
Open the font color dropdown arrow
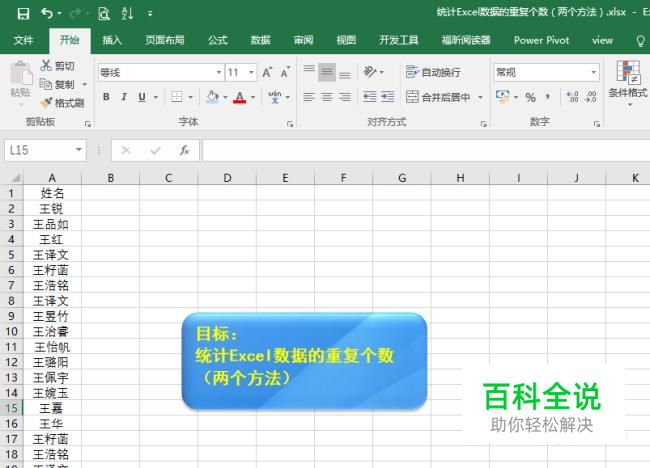tap(253, 97)
